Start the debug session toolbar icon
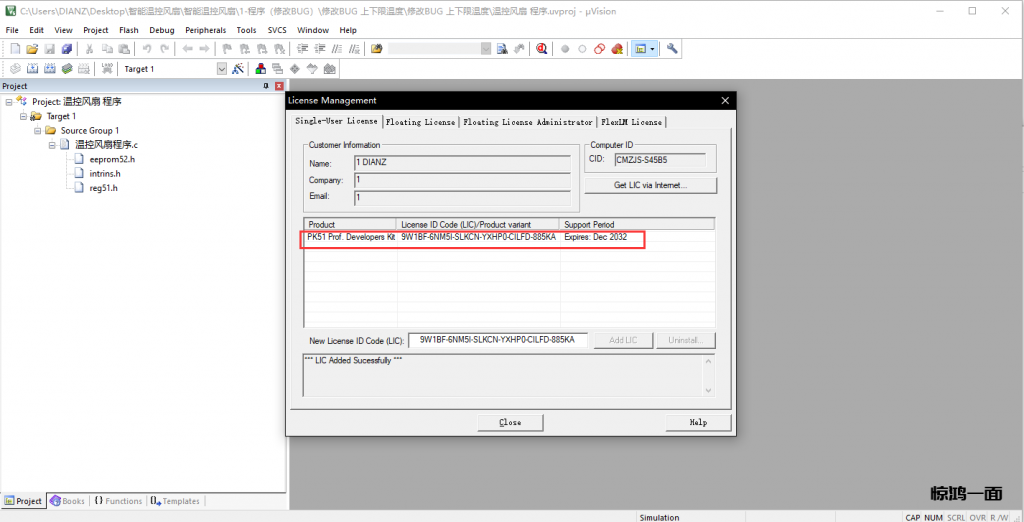The width and height of the screenshot is (1024, 522). [x=541, y=49]
